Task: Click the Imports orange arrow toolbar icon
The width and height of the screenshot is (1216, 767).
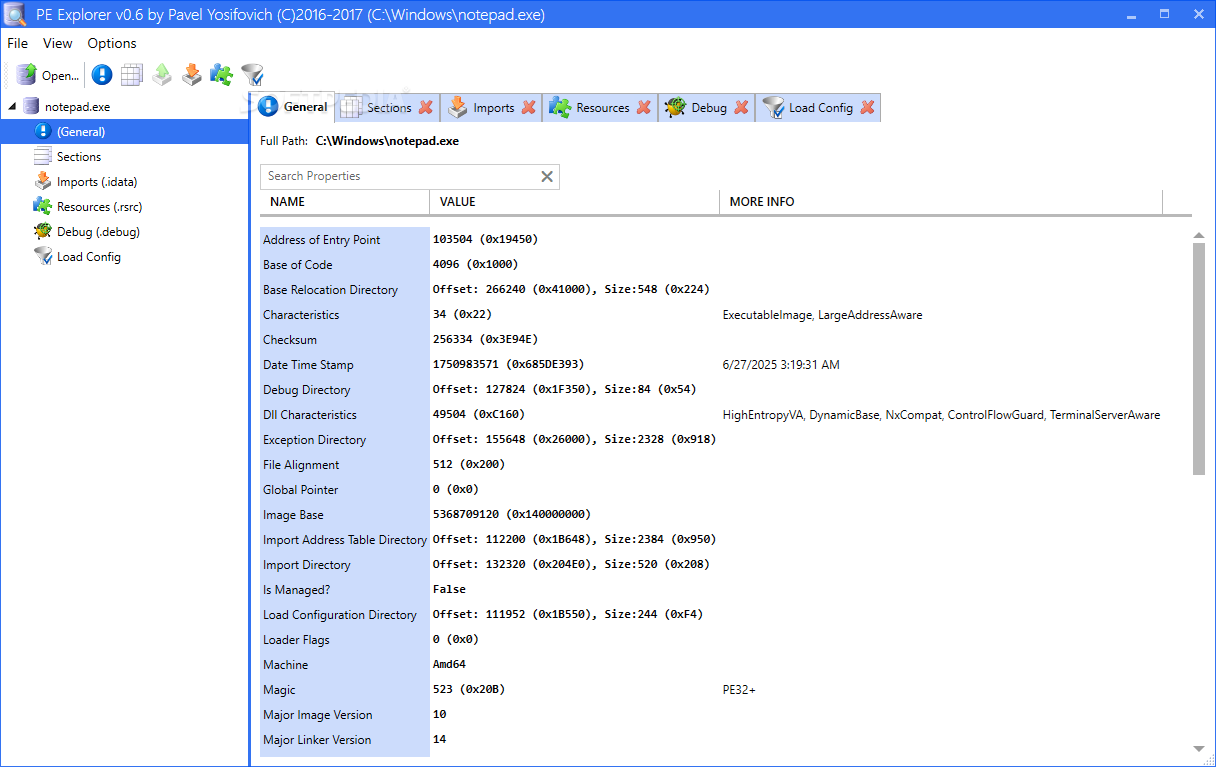Action: click(191, 75)
